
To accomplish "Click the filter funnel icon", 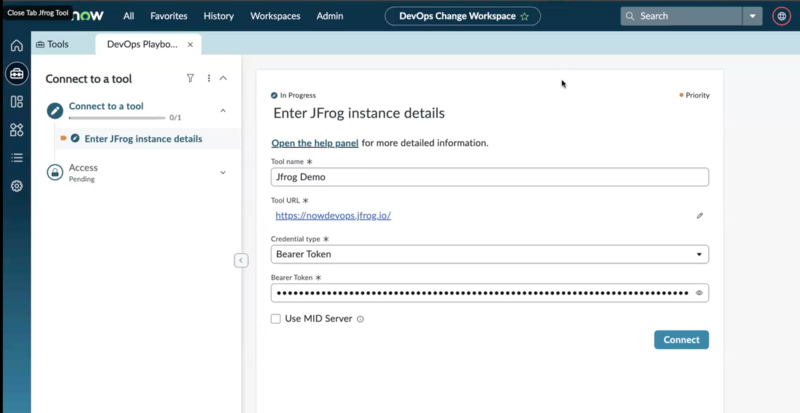I will 190,78.
